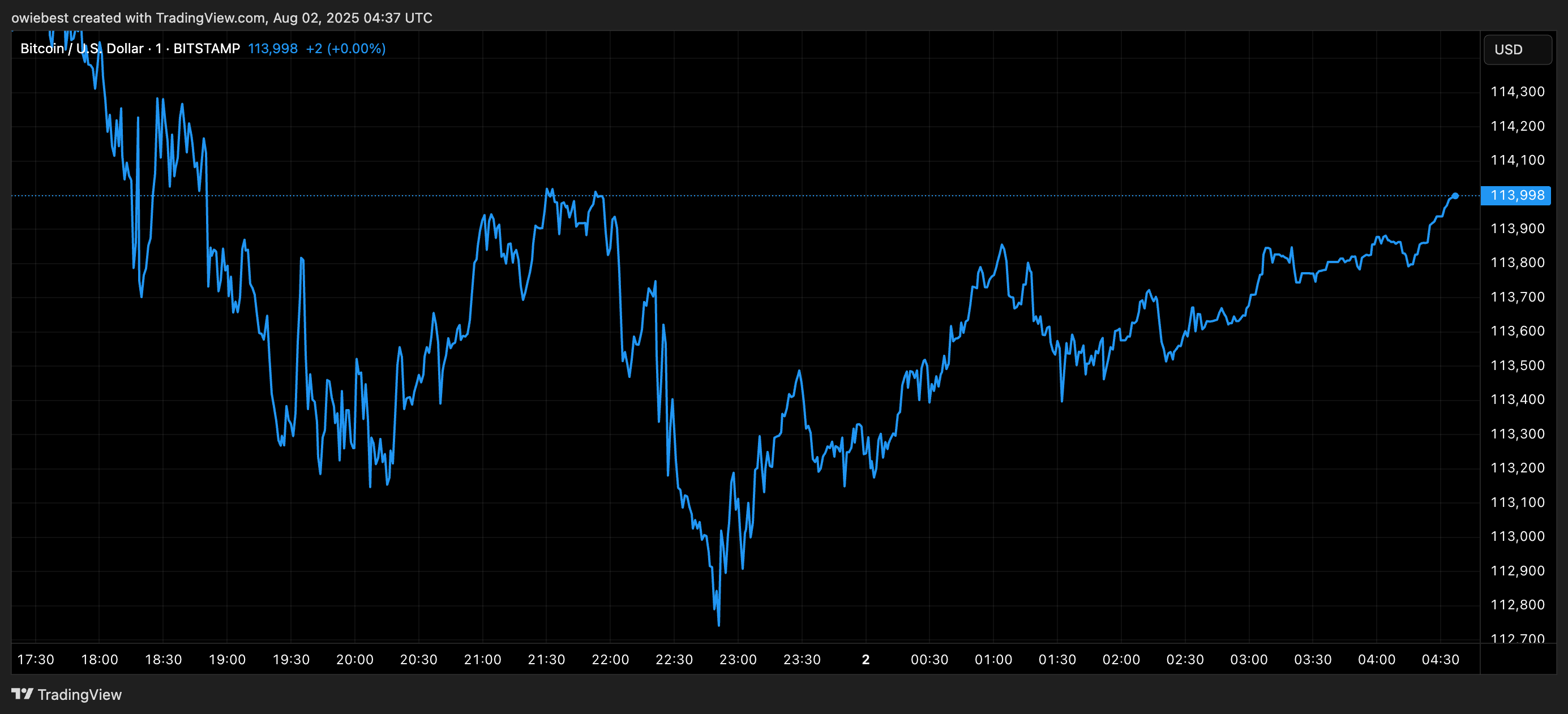Screen dimensions: 1568x714
Task: Click the 19:00 time axis label
Action: click(228, 660)
